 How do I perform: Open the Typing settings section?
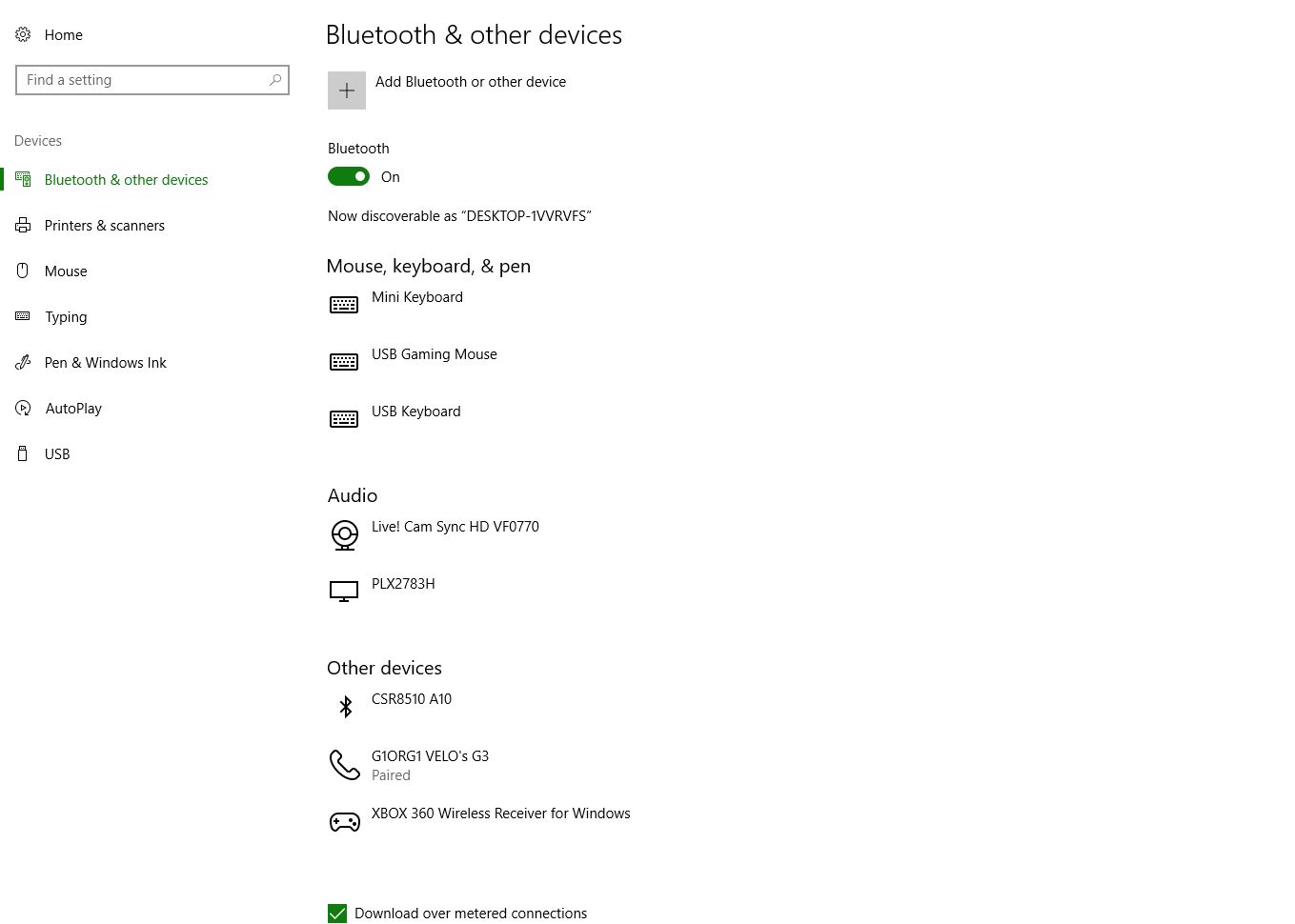tap(66, 317)
